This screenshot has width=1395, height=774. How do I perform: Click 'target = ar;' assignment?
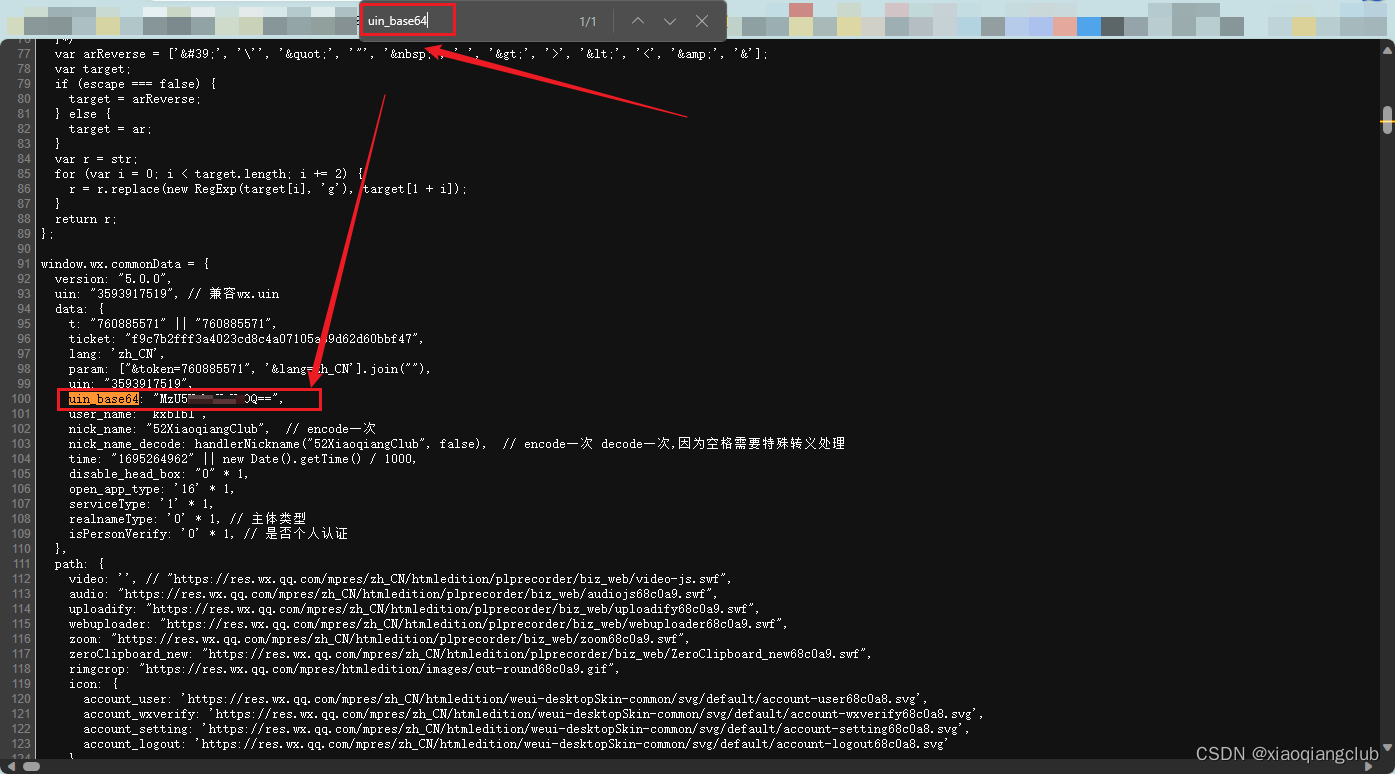coord(110,129)
